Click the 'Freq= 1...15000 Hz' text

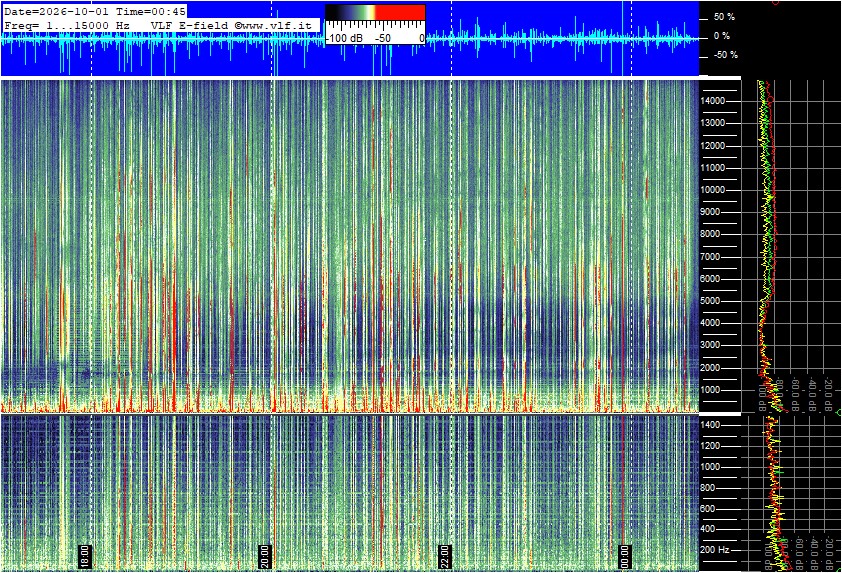67,25
